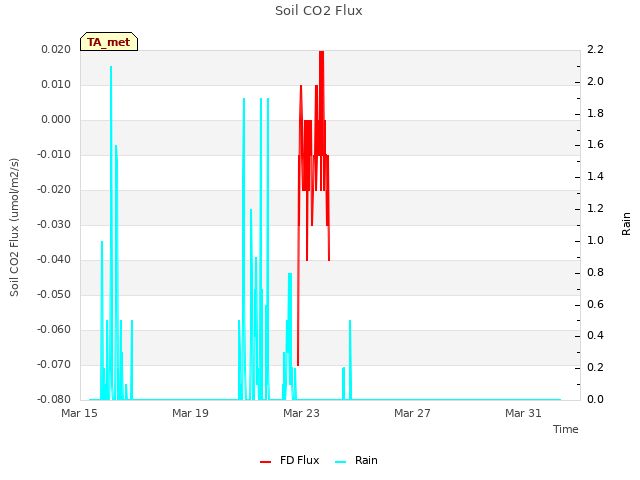Screen dimensions: 640x480
Task: Click the 0.6 right axis value
Action: [x=595, y=304]
